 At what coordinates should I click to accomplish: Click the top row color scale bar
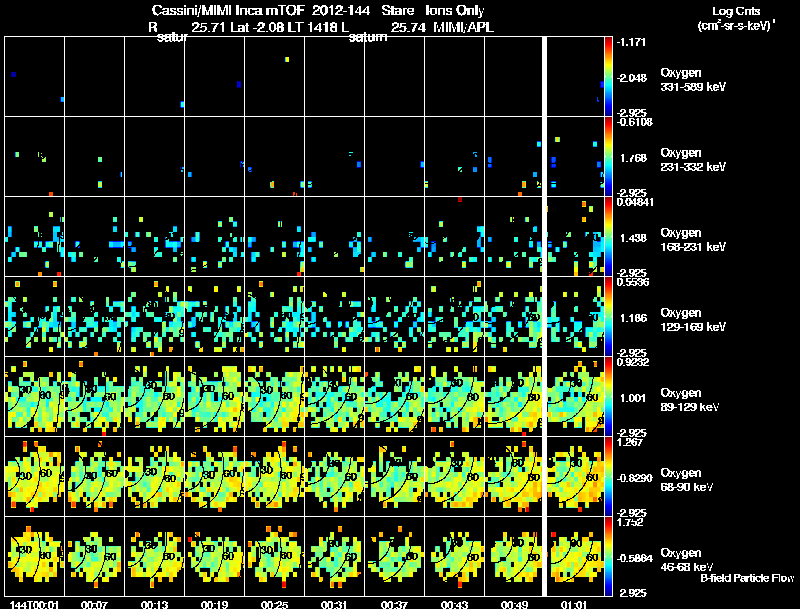[608, 77]
